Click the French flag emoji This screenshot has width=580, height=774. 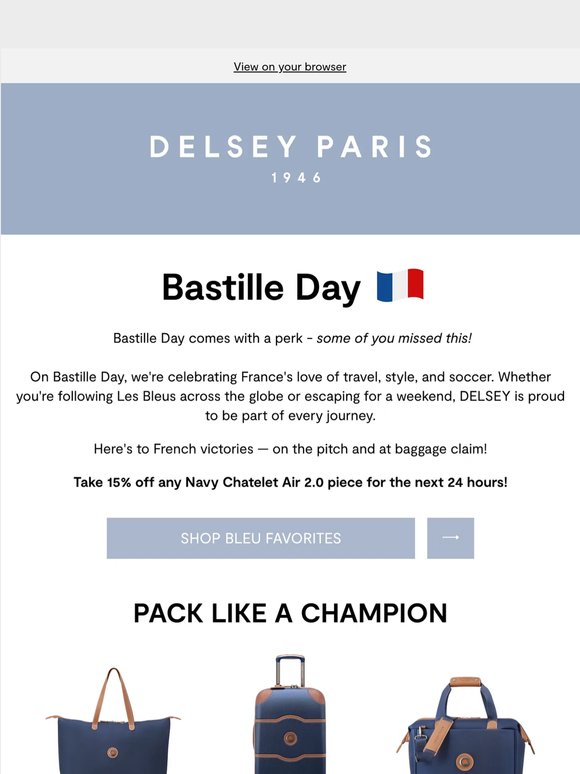click(x=400, y=285)
